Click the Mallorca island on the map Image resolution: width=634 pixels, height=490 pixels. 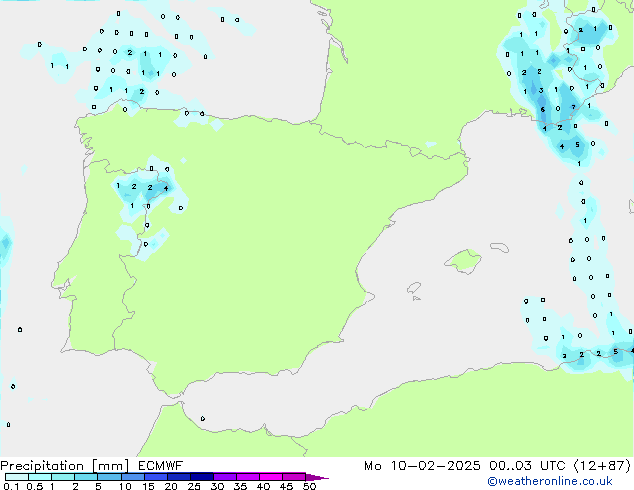[x=464, y=261]
